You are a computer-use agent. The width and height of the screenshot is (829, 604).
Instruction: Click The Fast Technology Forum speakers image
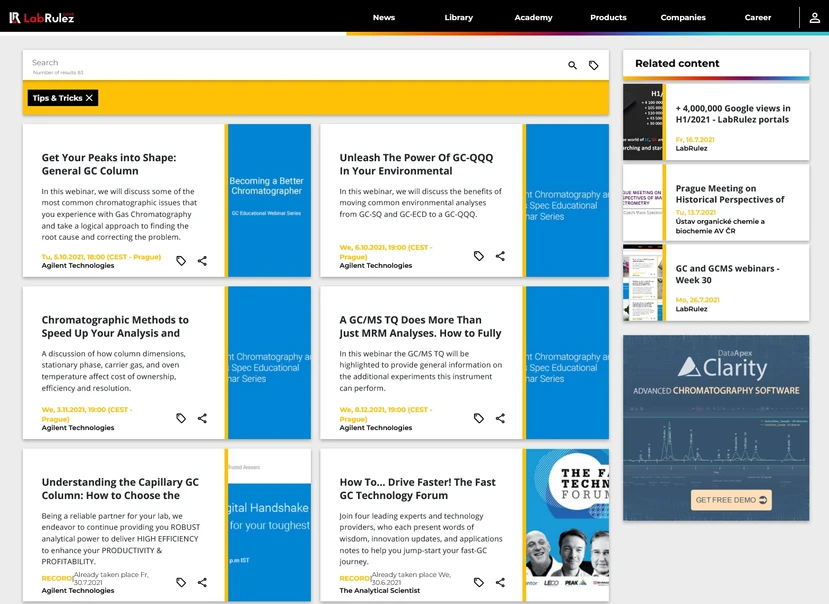coord(567,525)
